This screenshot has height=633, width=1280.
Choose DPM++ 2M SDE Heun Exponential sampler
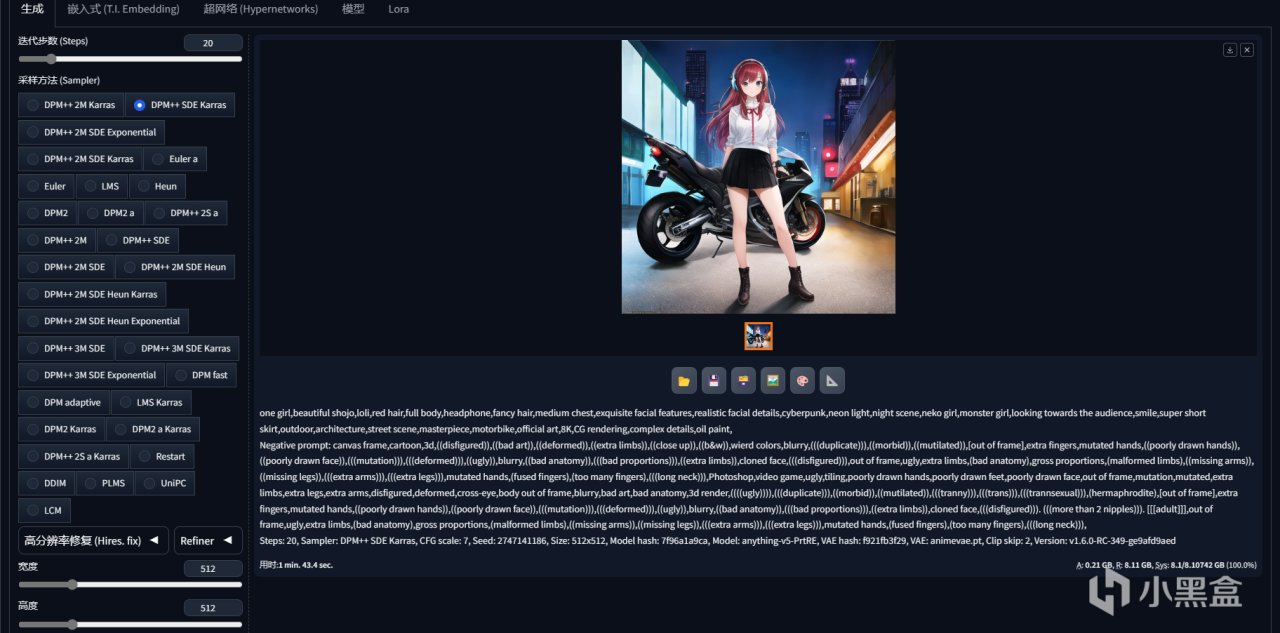pyautogui.click(x=103, y=321)
